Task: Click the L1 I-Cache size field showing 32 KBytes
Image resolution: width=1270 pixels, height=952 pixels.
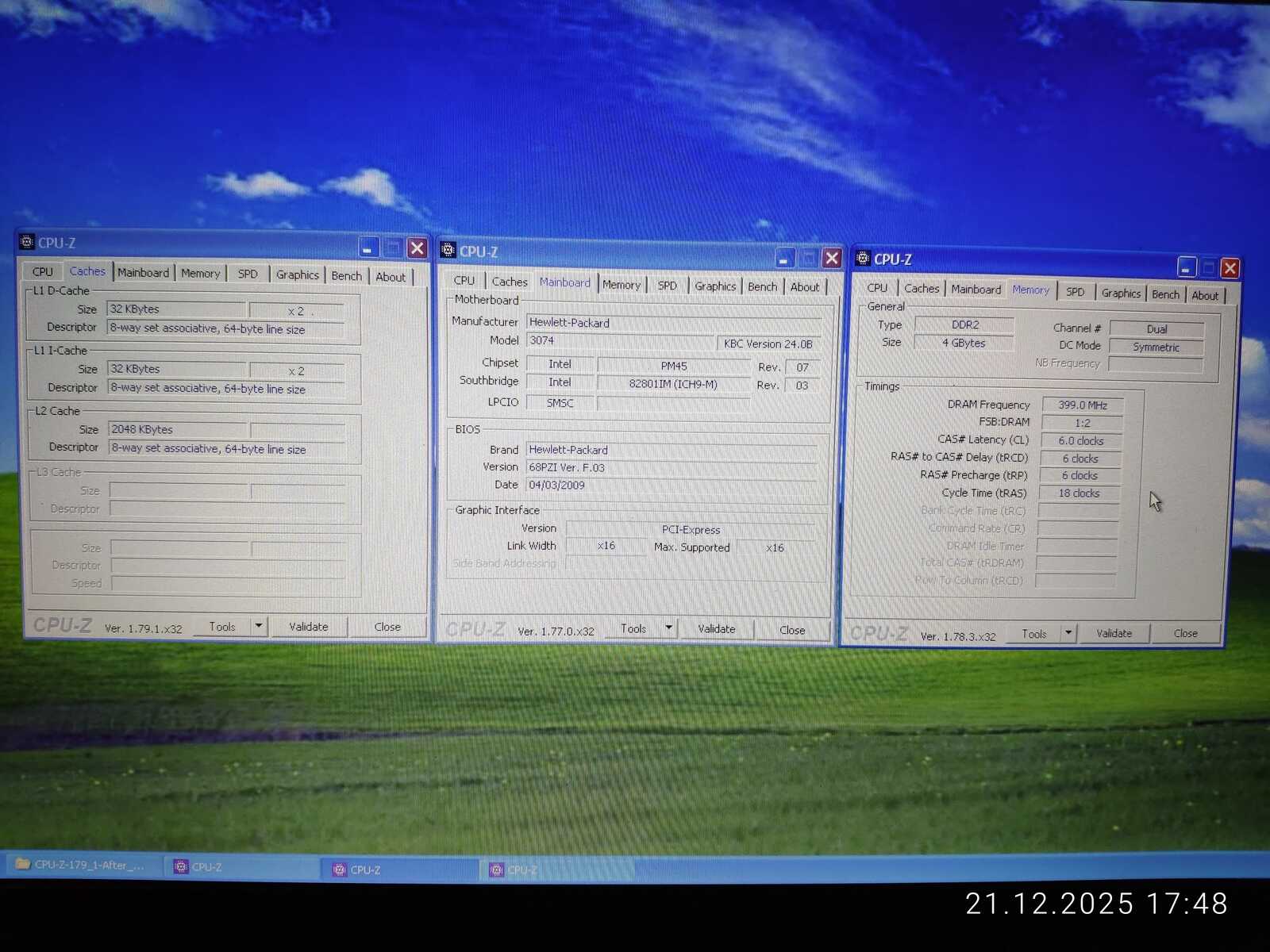Action: 176,369
